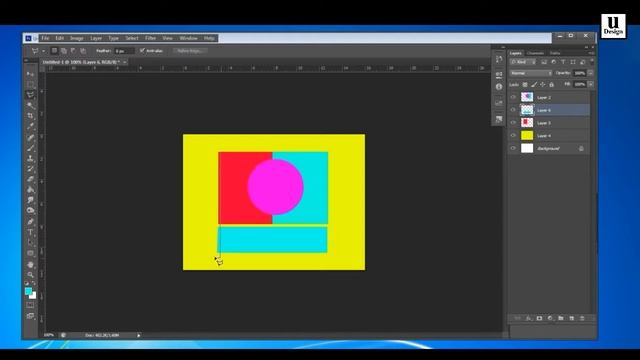Image resolution: width=640 pixels, height=360 pixels.
Task: Select the Path Selection tool
Action: pos(30,243)
